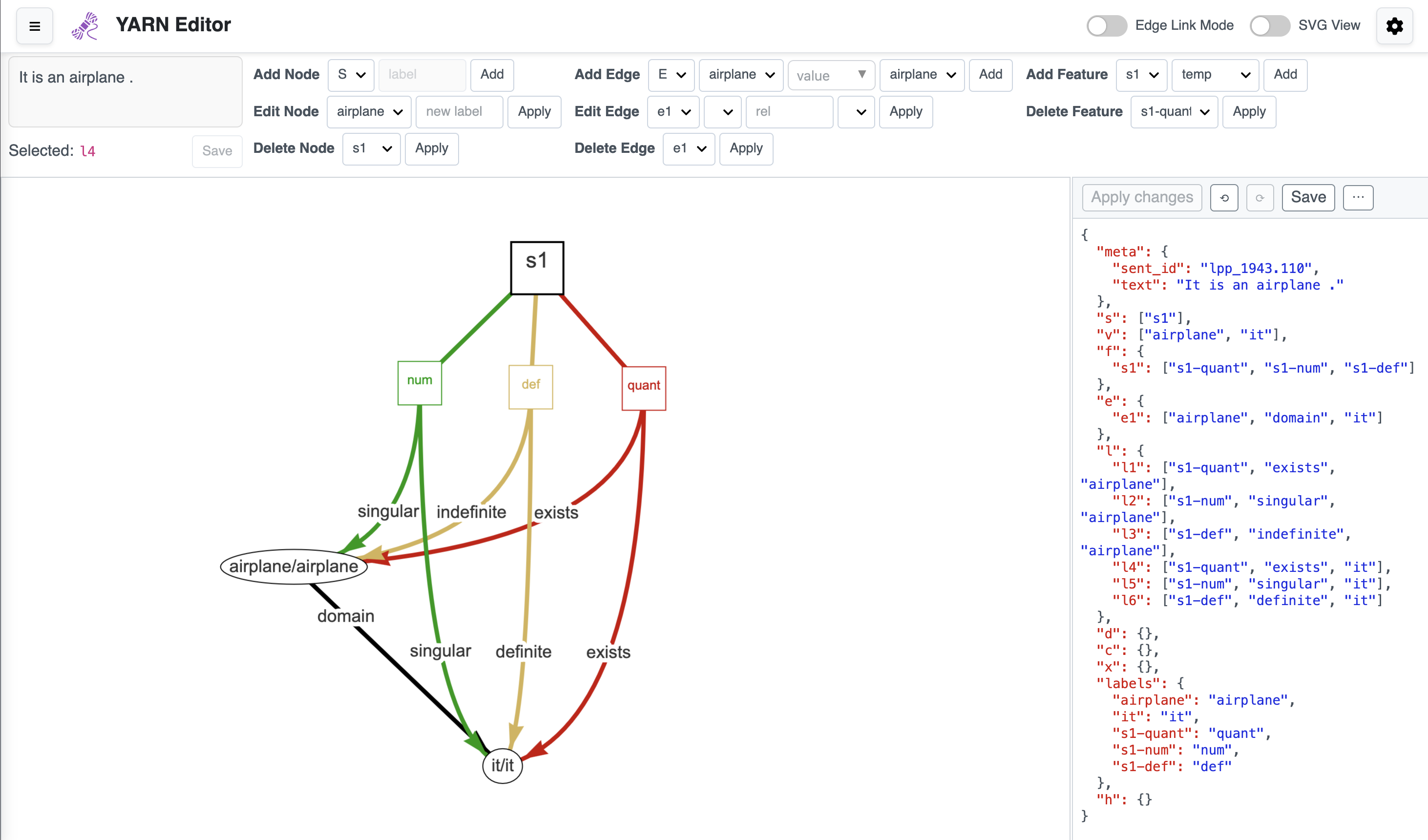Click the airplane/airplane node in the graph
Image resolution: width=1428 pixels, height=840 pixels.
coord(293,566)
